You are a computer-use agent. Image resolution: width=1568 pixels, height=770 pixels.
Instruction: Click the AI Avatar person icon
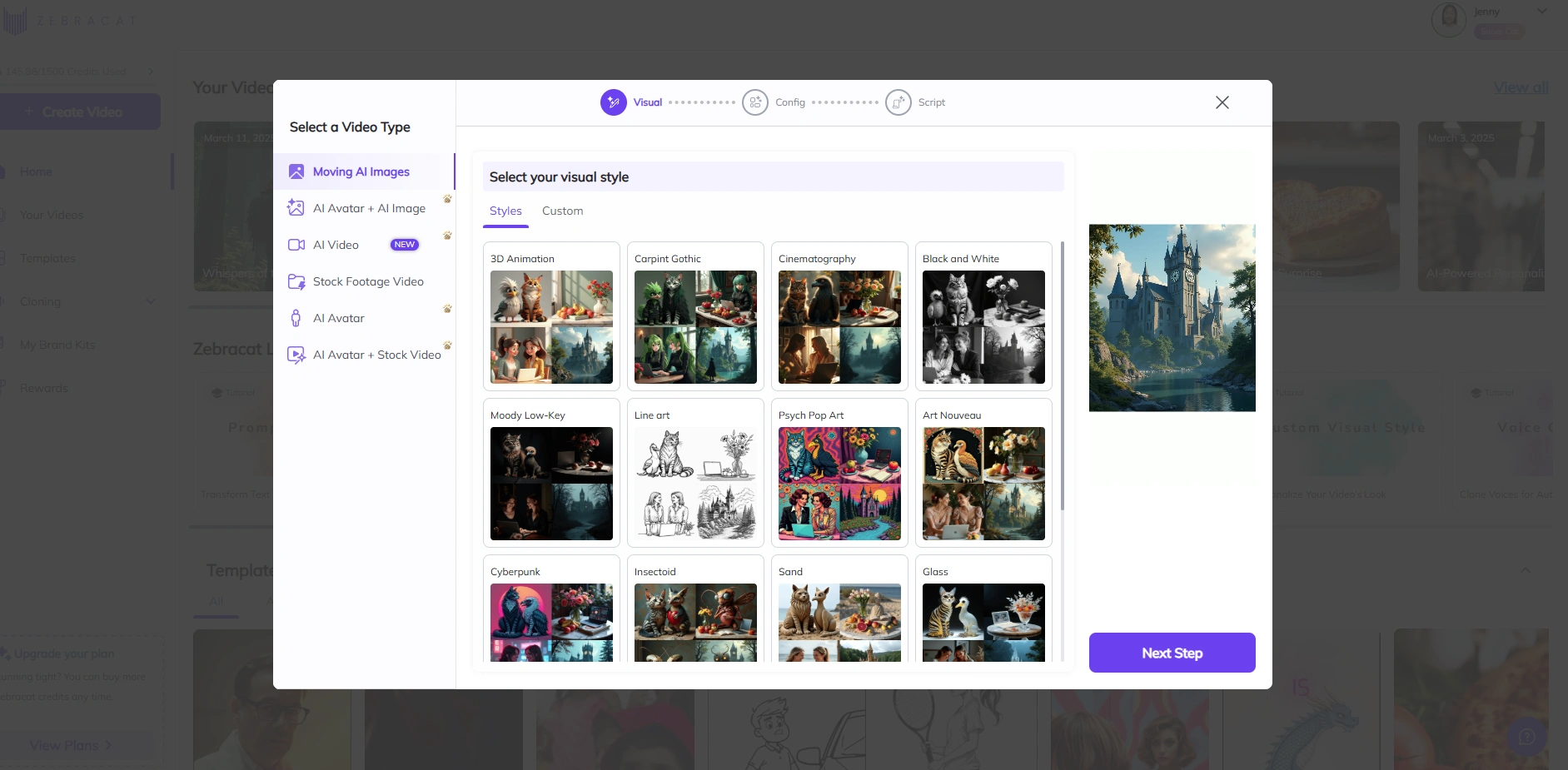click(296, 318)
